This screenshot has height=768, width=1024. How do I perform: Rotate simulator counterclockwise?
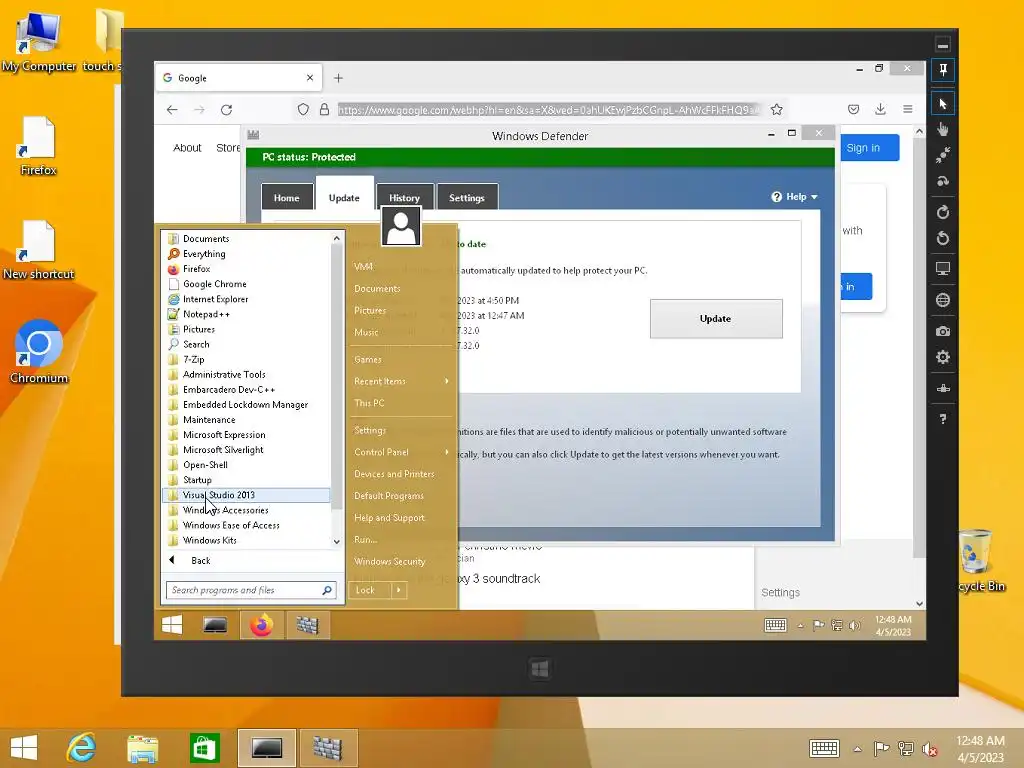[943, 238]
